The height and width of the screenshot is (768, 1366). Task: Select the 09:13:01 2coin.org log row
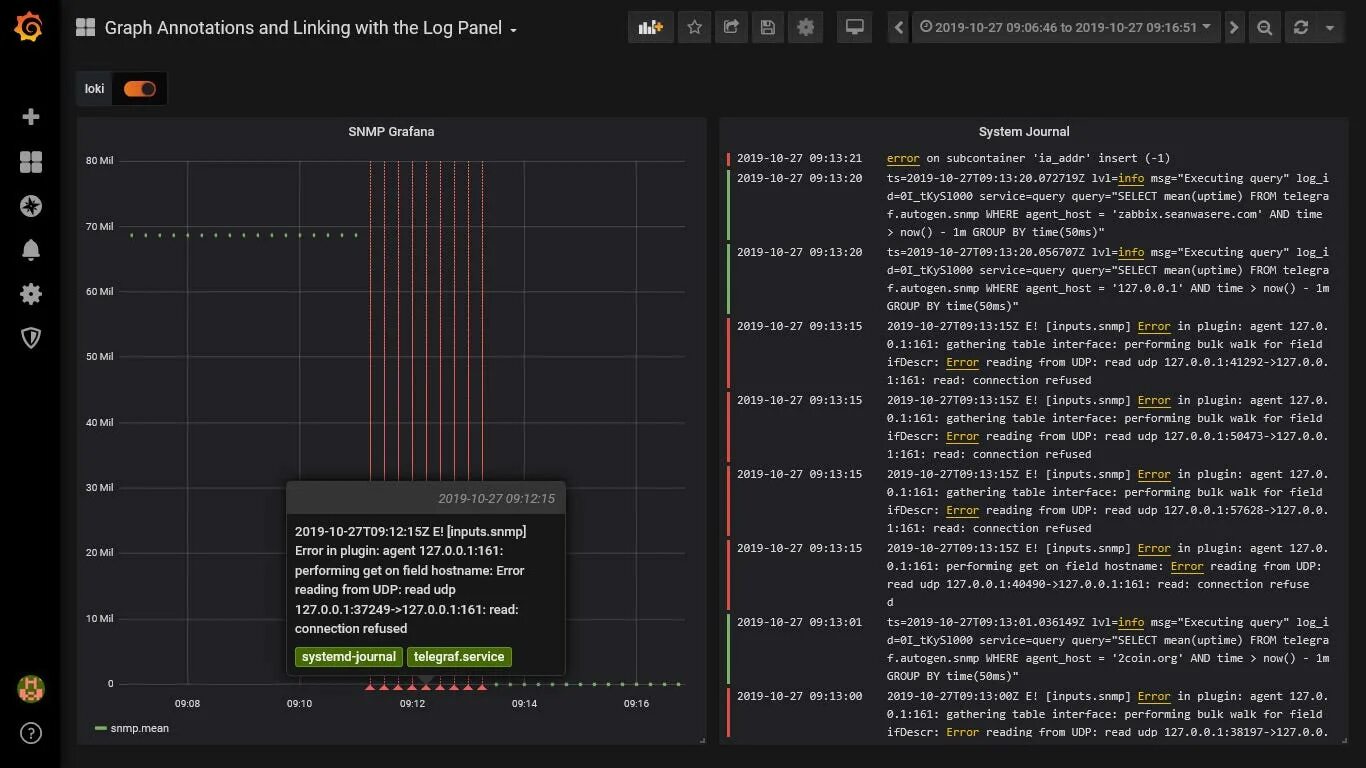(x=1029, y=649)
